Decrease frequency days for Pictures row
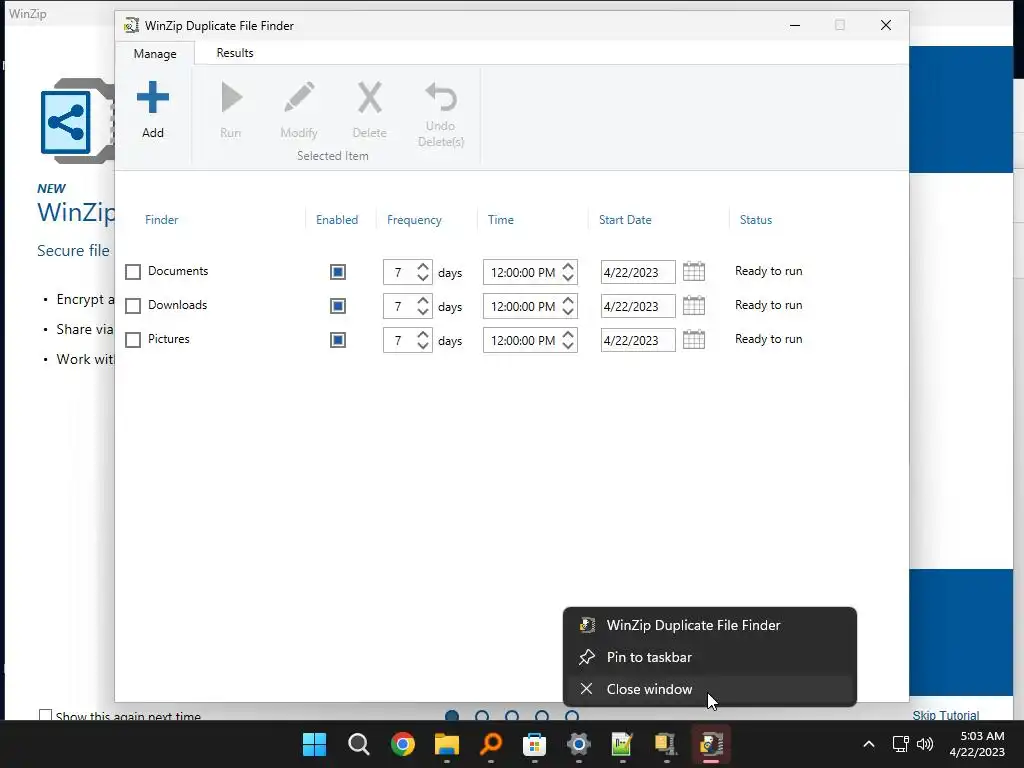This screenshot has height=768, width=1024. [x=423, y=345]
